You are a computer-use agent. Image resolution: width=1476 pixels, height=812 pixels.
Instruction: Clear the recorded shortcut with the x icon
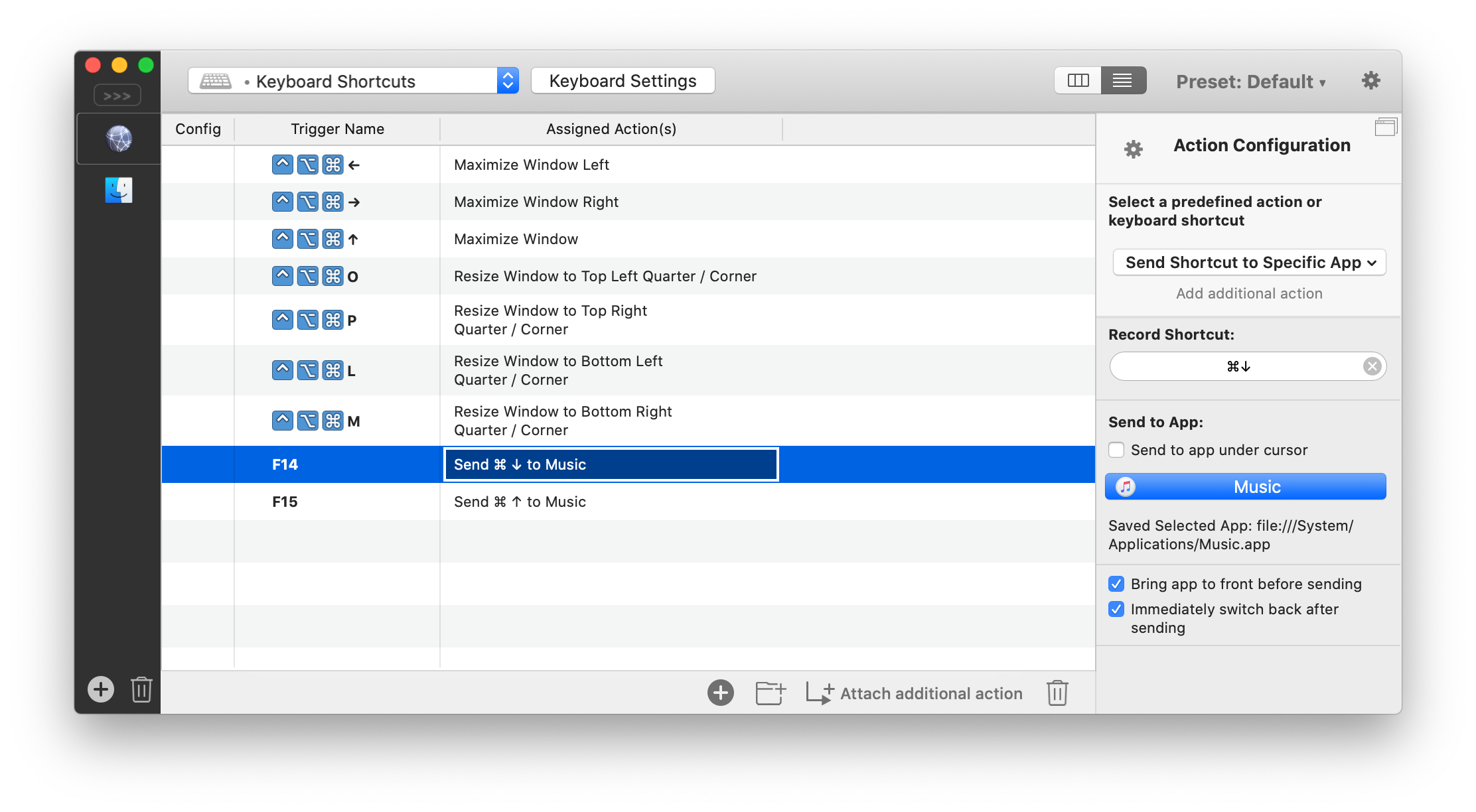[x=1372, y=366]
